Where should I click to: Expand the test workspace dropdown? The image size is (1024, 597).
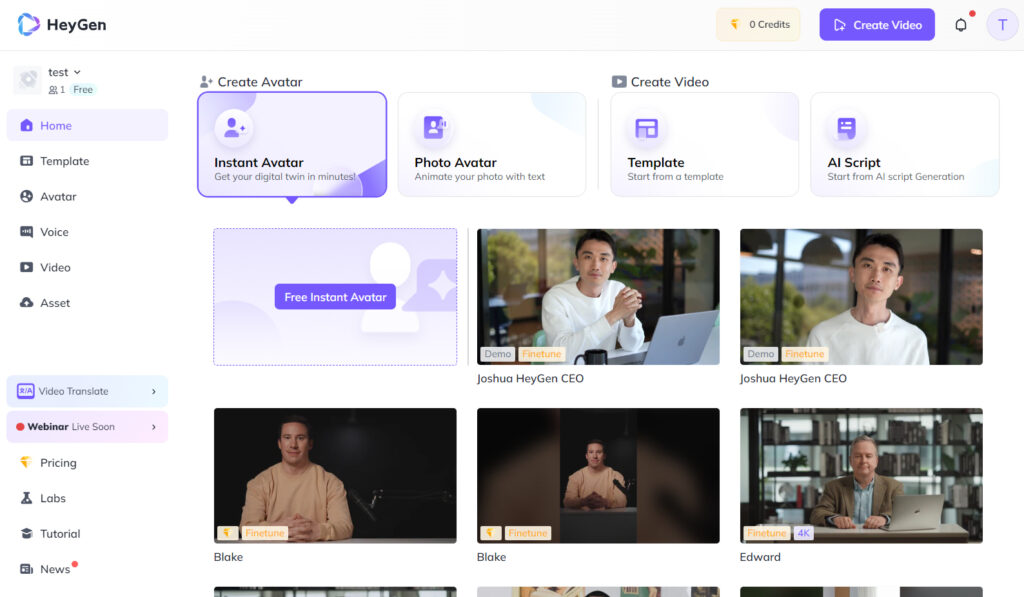77,72
